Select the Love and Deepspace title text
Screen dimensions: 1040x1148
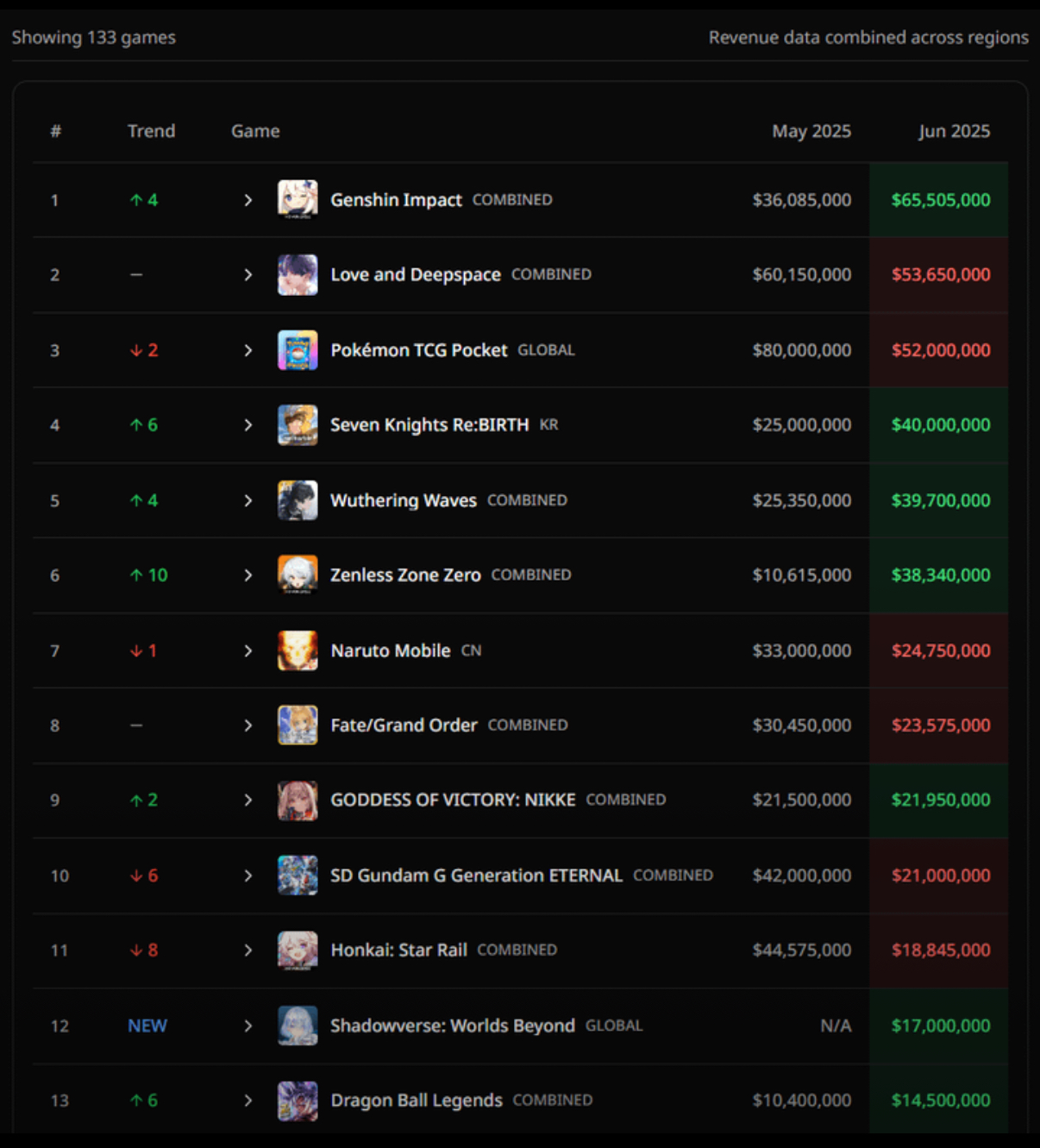click(416, 274)
